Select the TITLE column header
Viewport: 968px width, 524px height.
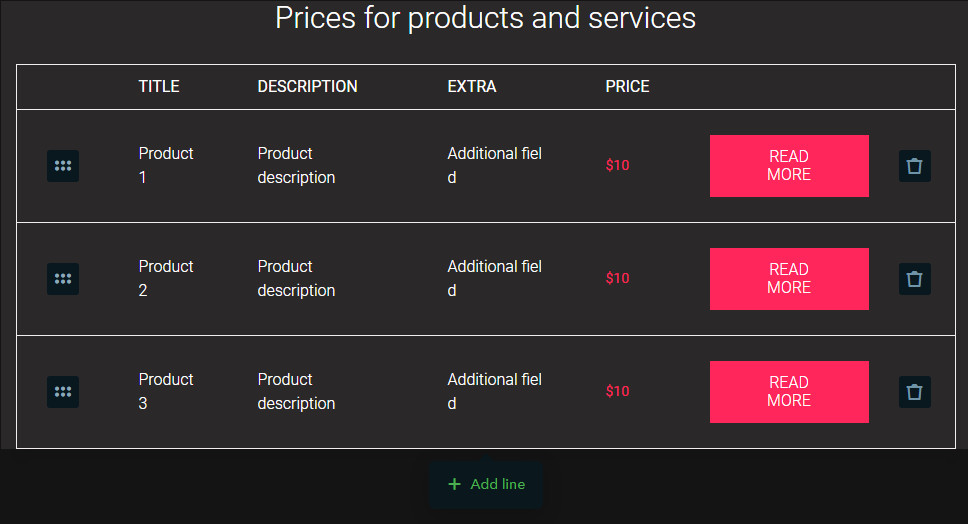click(159, 86)
